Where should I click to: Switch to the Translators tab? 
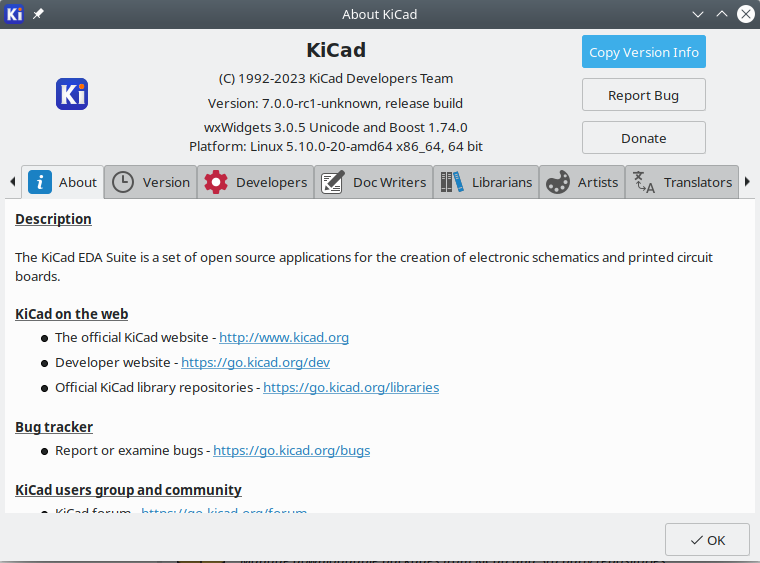pyautogui.click(x=697, y=182)
